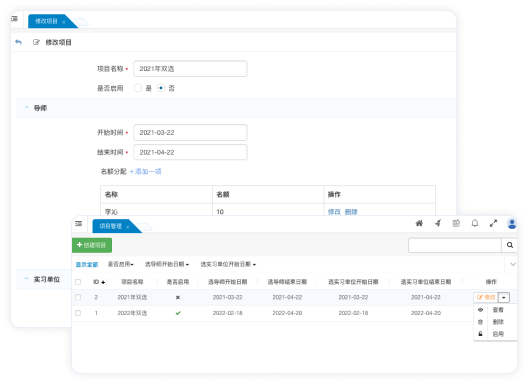Check the select-all checkbox in table header
The width and height of the screenshot is (528, 384).
pyautogui.click(x=78, y=282)
